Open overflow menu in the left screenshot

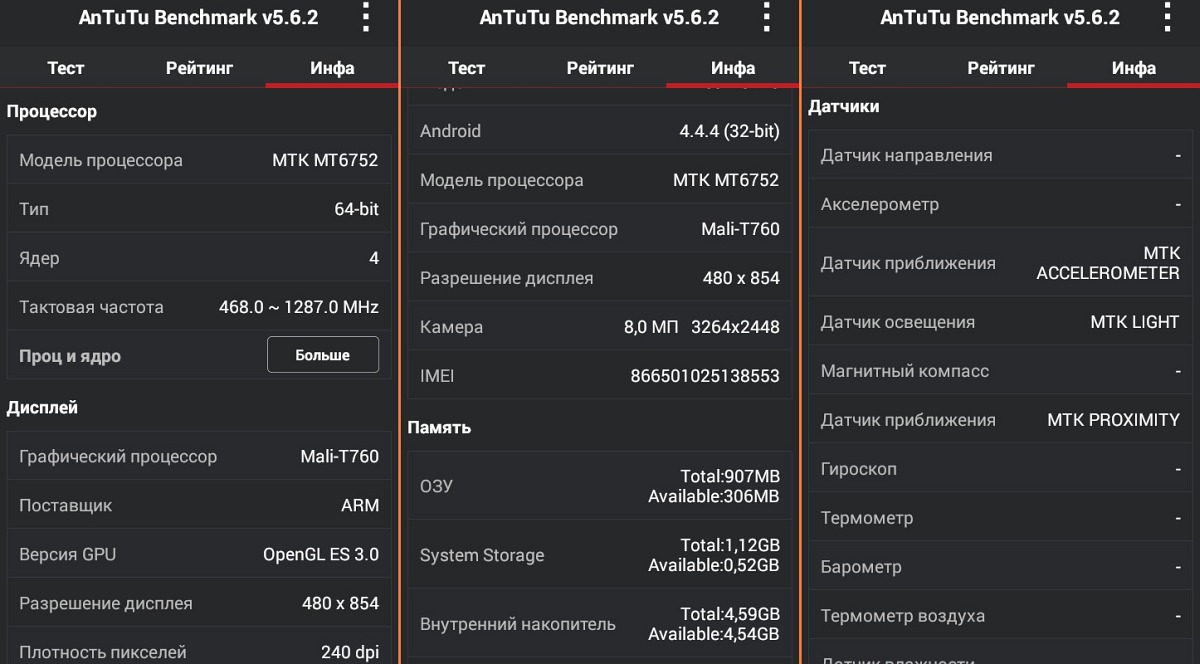(x=366, y=17)
